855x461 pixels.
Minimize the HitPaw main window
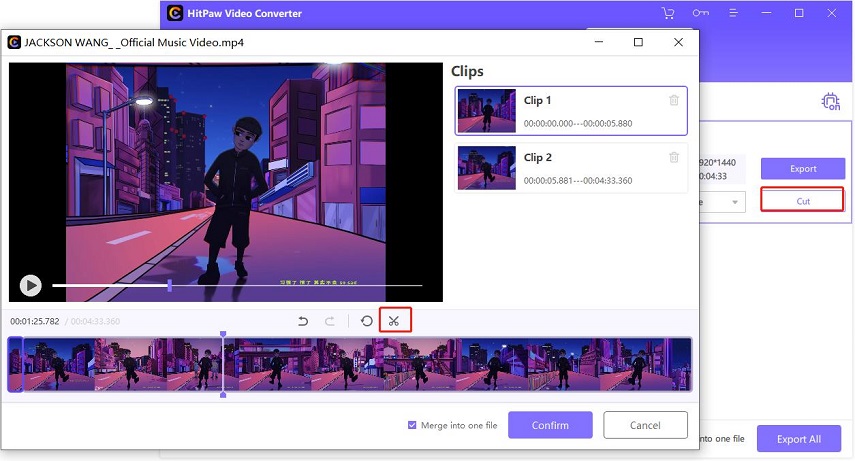(766, 13)
